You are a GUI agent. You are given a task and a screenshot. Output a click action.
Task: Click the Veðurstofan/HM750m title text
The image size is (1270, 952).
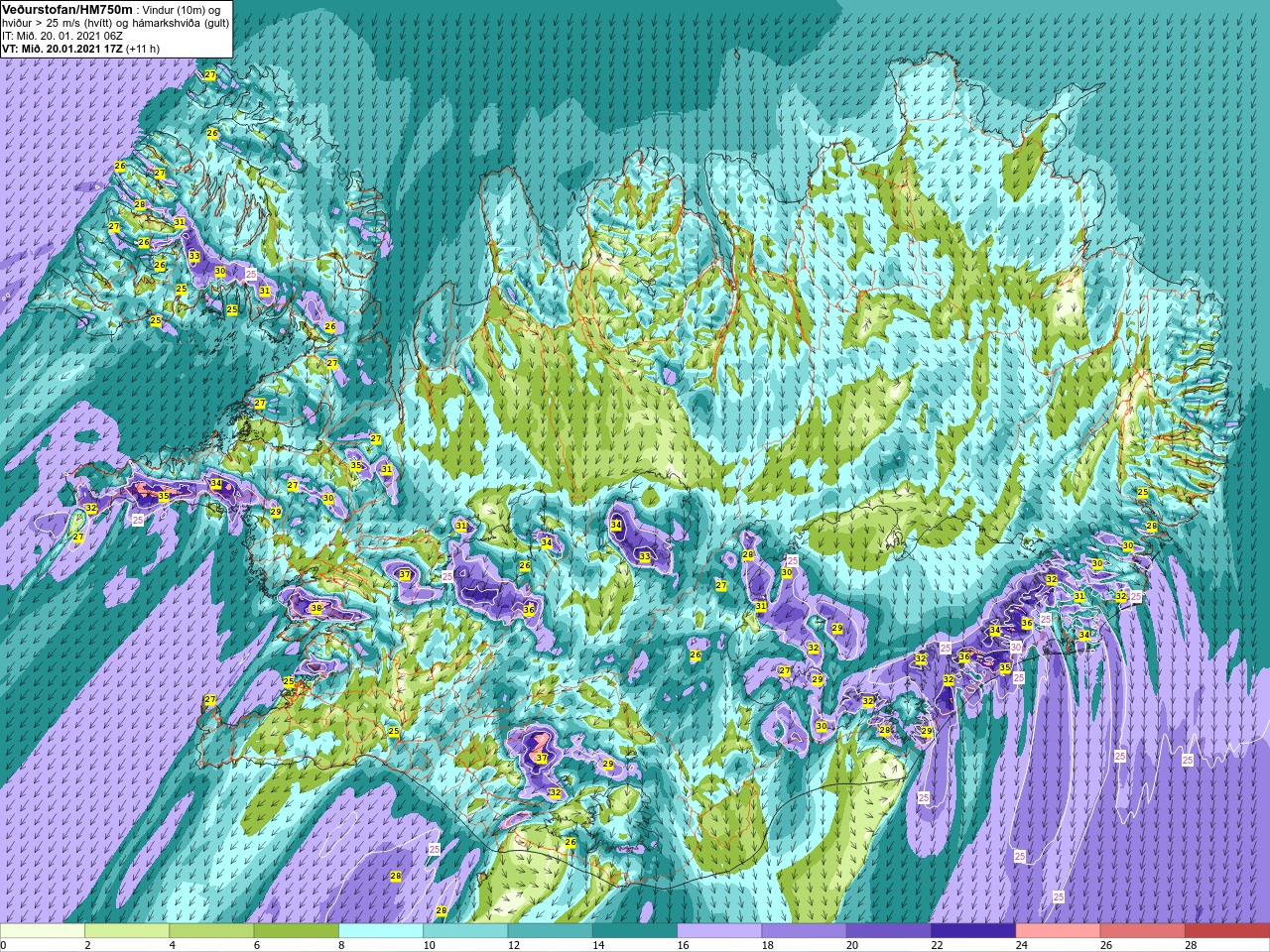pos(68,9)
